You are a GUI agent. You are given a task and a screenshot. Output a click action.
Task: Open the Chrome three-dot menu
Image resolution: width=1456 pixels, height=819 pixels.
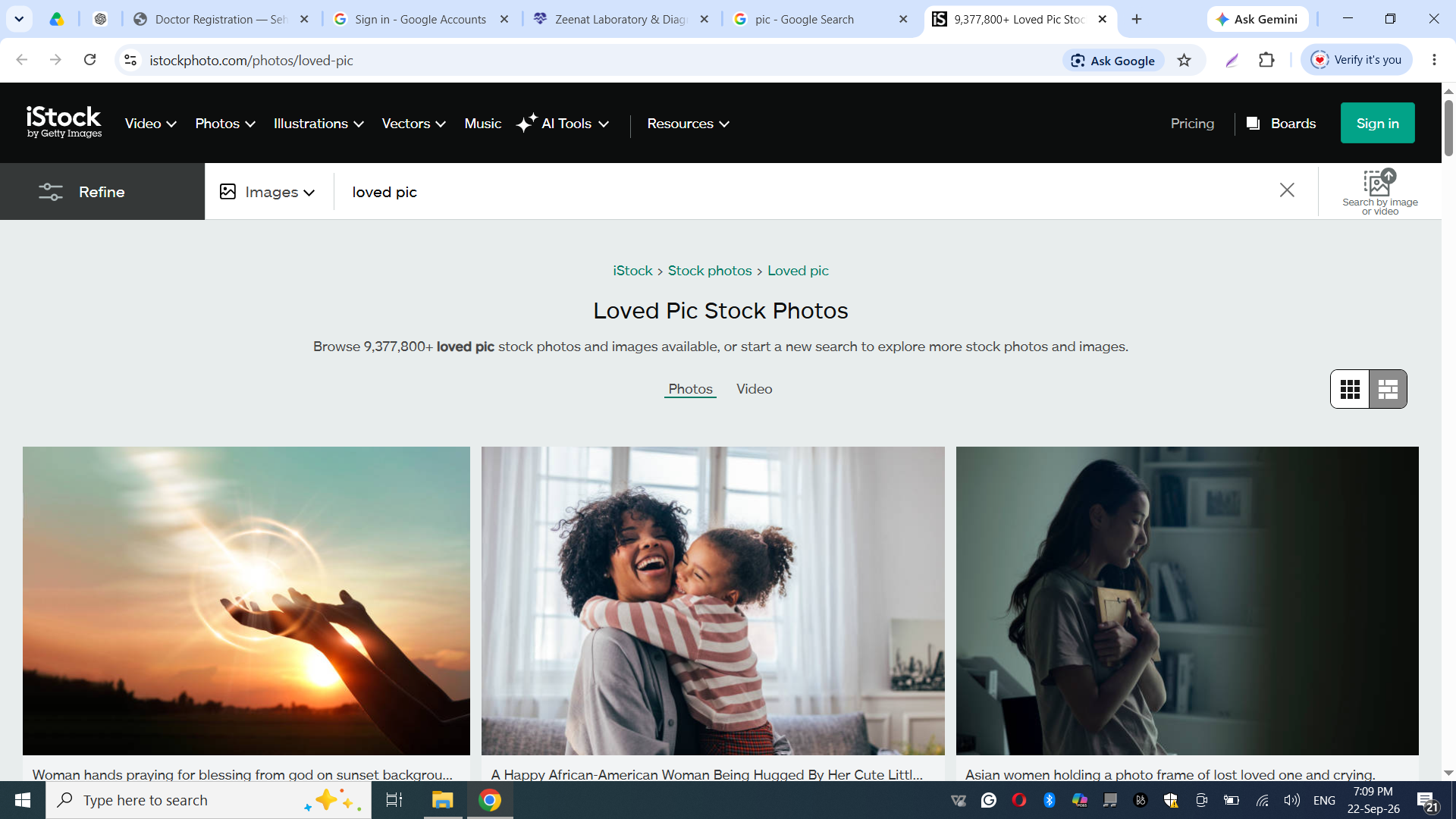pyautogui.click(x=1434, y=60)
